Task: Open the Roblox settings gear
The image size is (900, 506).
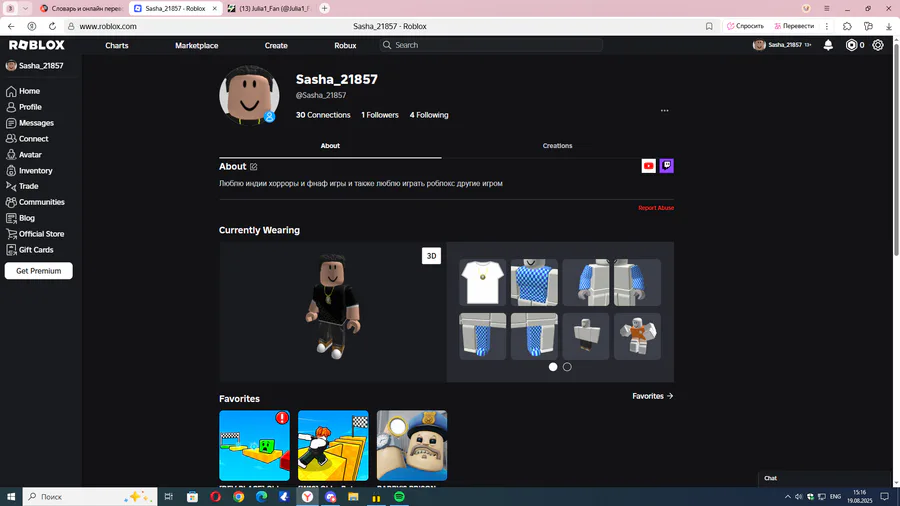Action: pos(878,45)
